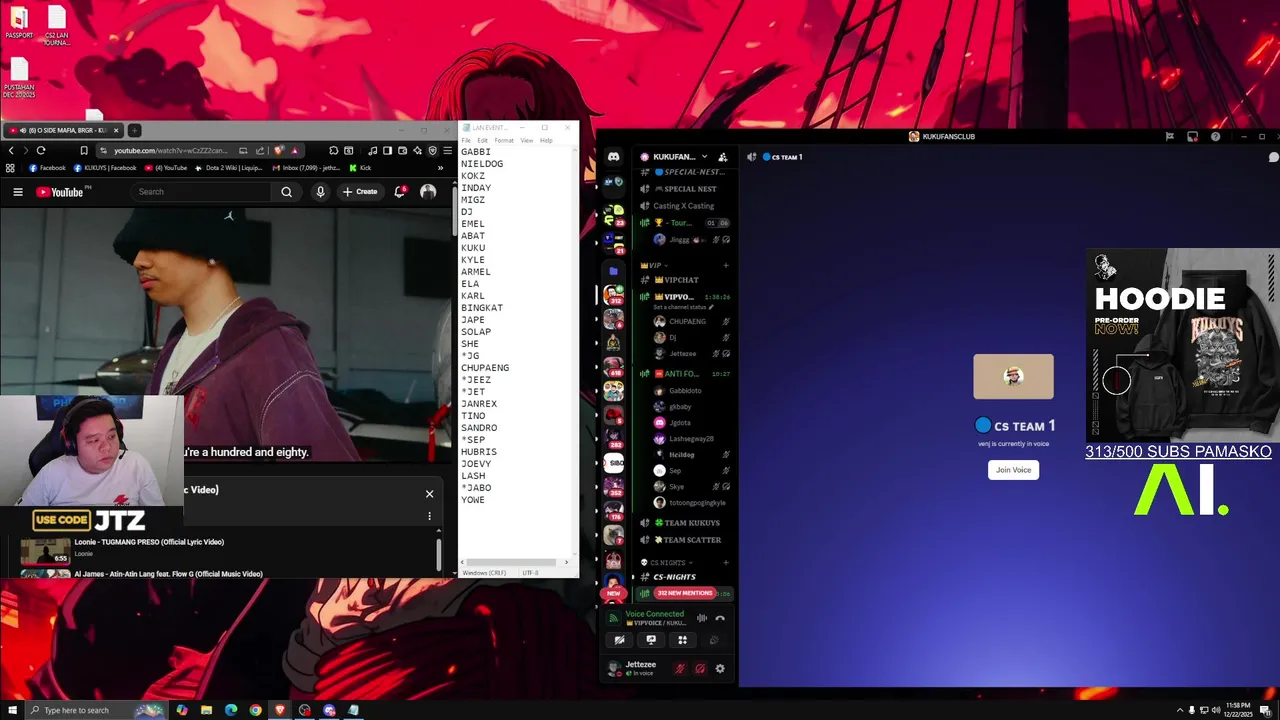Click YouTube Create button
The height and width of the screenshot is (720, 1280).
click(360, 192)
